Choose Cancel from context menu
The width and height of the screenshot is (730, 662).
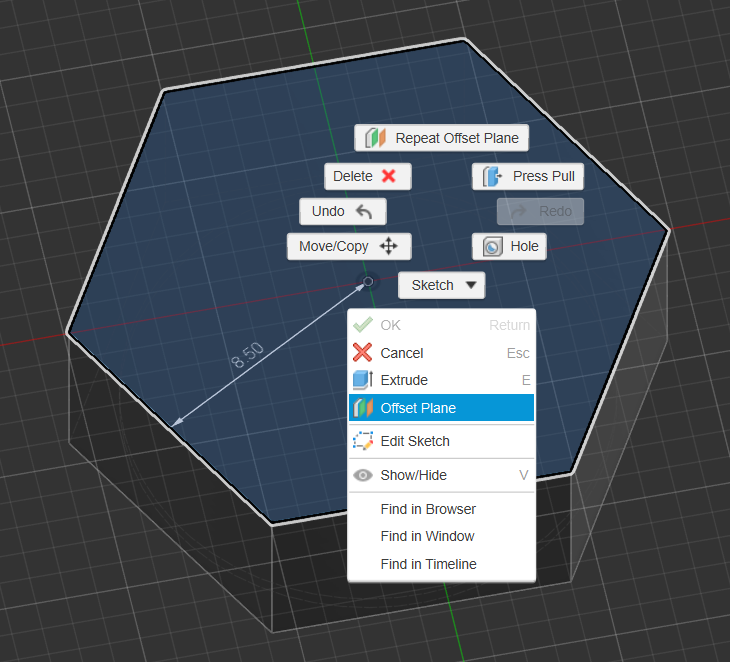coord(441,353)
